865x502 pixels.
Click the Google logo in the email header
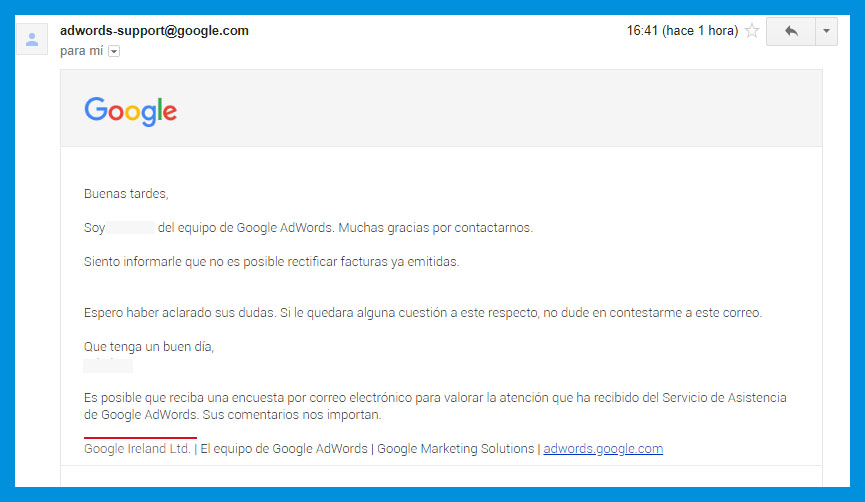coord(130,111)
